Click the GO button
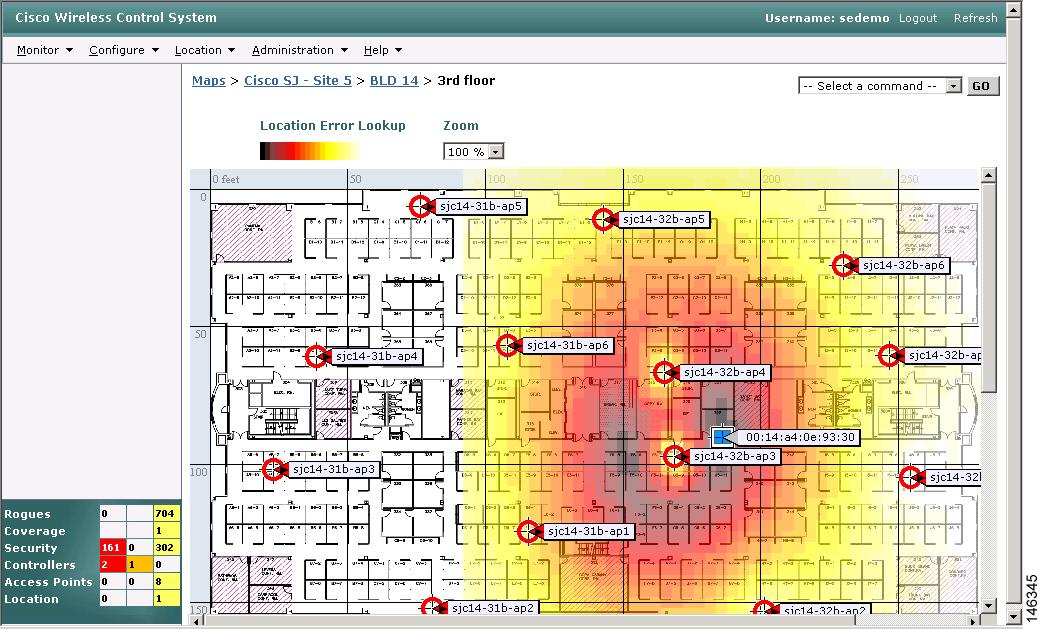This screenshot has width=1041, height=629. coord(981,86)
